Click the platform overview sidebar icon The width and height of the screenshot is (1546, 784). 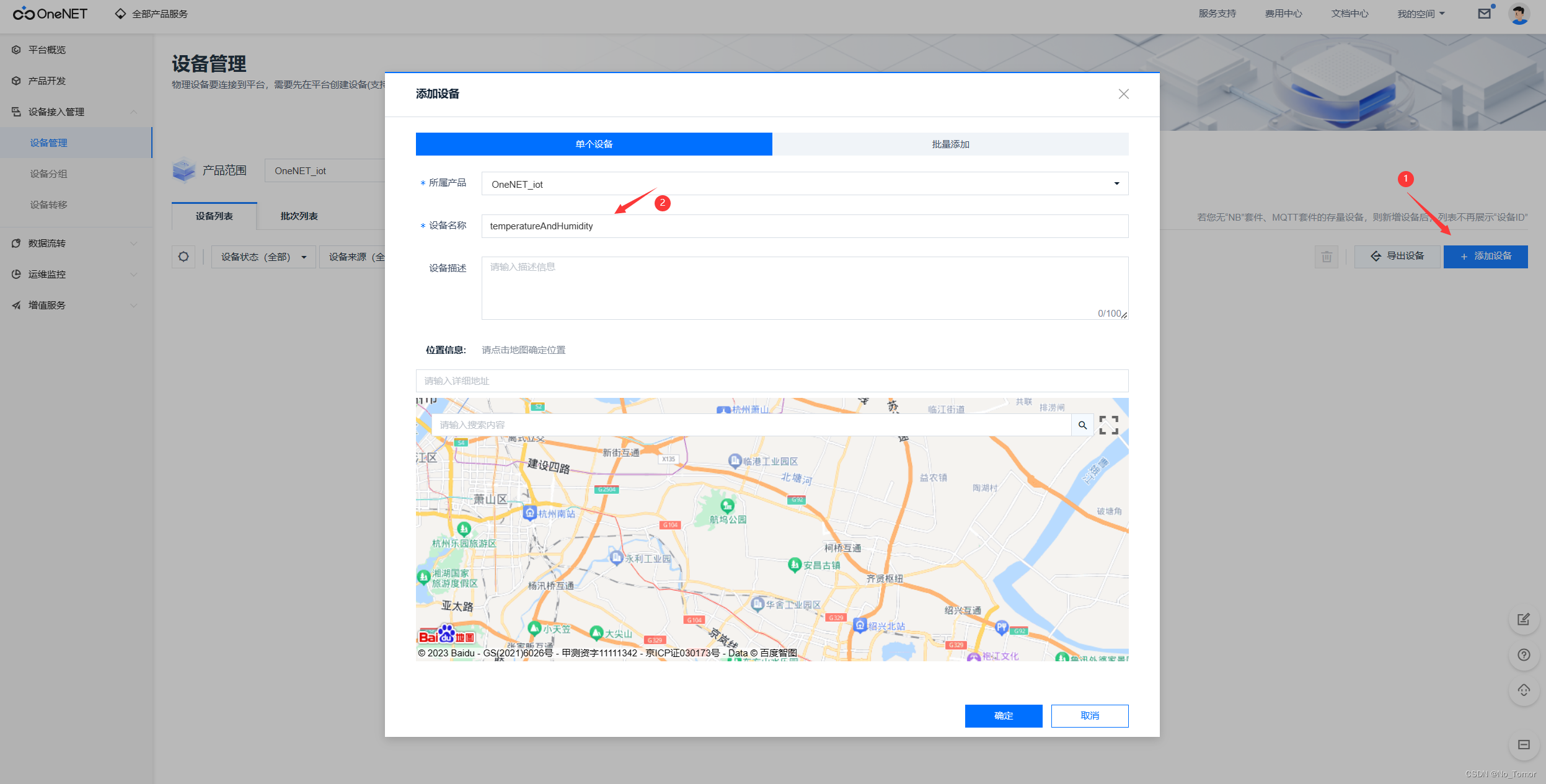pyautogui.click(x=16, y=50)
